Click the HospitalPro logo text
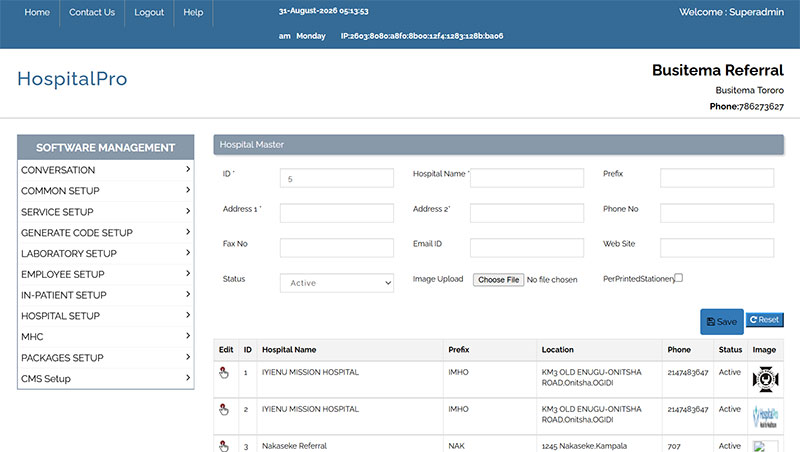The width and height of the screenshot is (800, 452). tap(72, 79)
